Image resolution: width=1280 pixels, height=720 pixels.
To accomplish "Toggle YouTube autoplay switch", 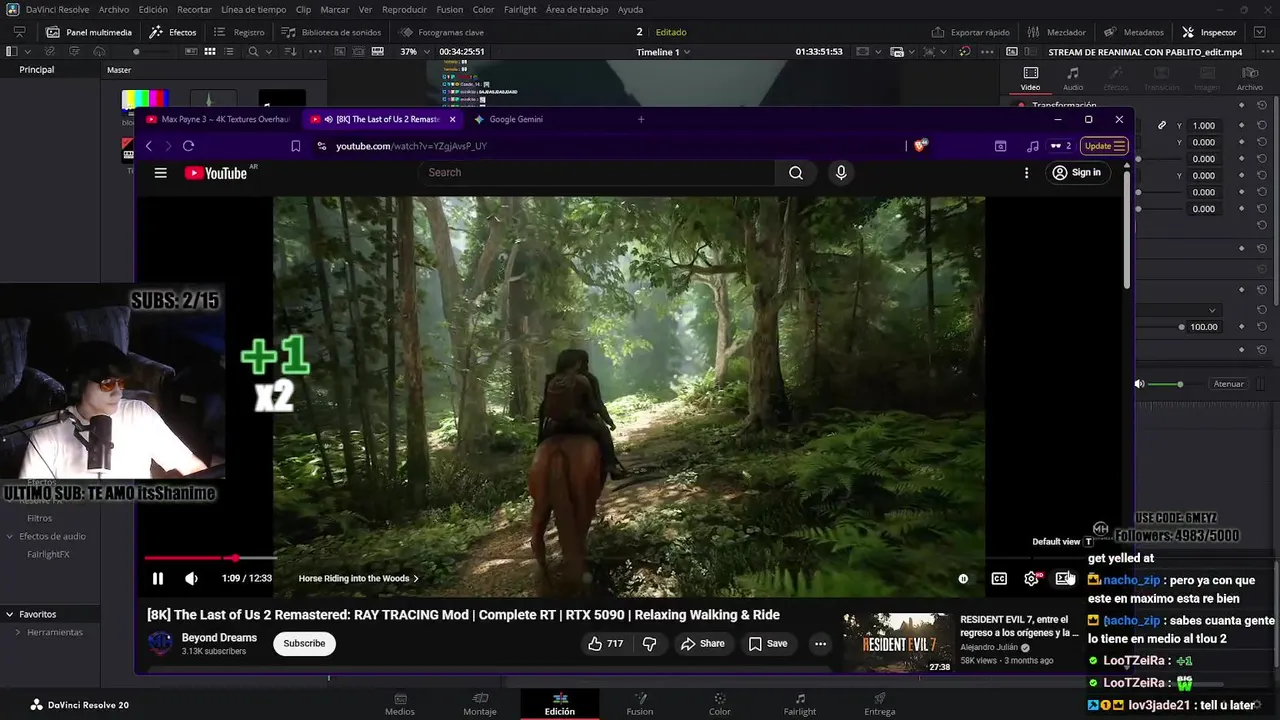I will (x=963, y=578).
